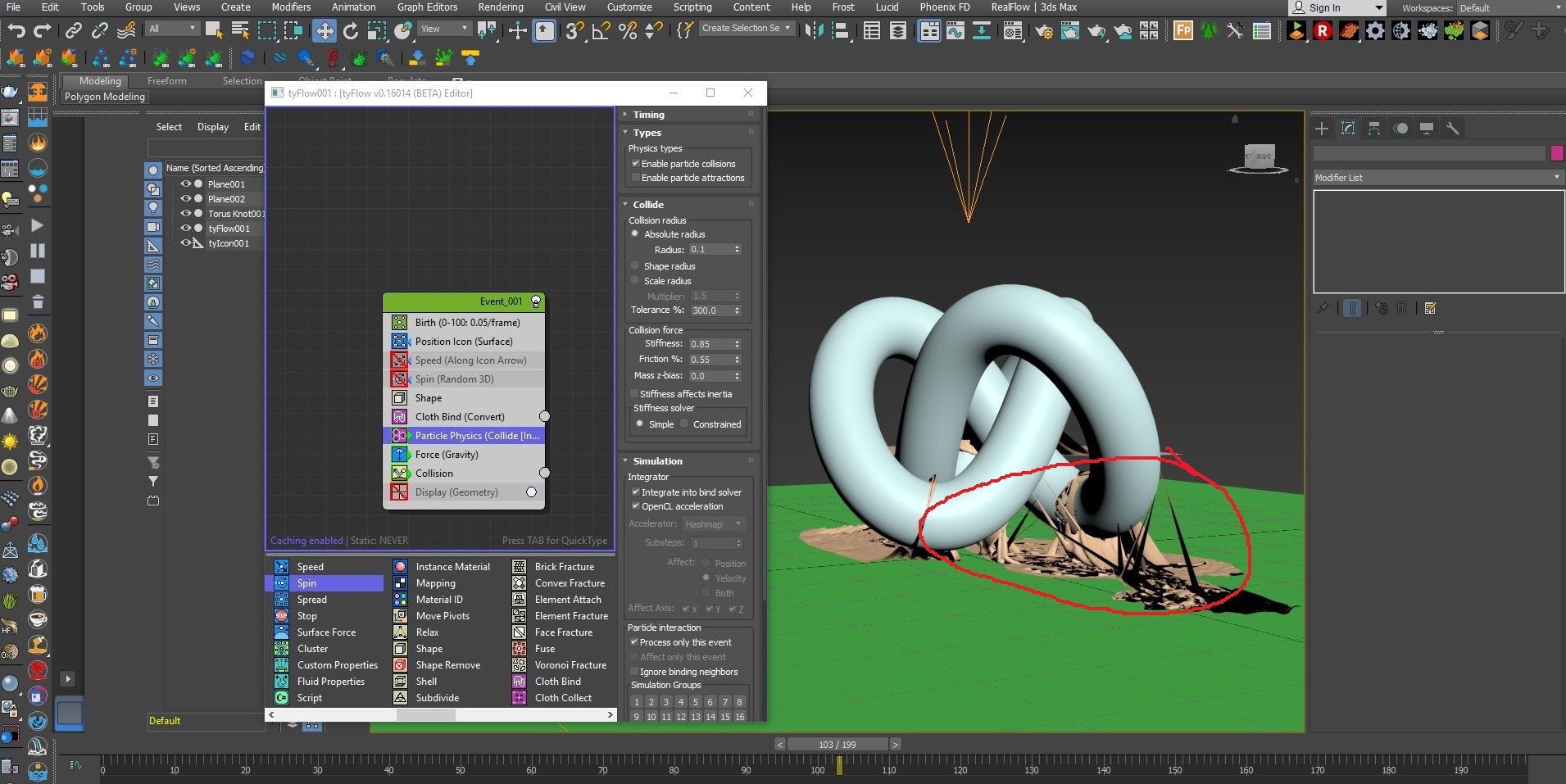Select the Shape radius radio option
This screenshot has width=1566, height=784.
pyautogui.click(x=634, y=266)
